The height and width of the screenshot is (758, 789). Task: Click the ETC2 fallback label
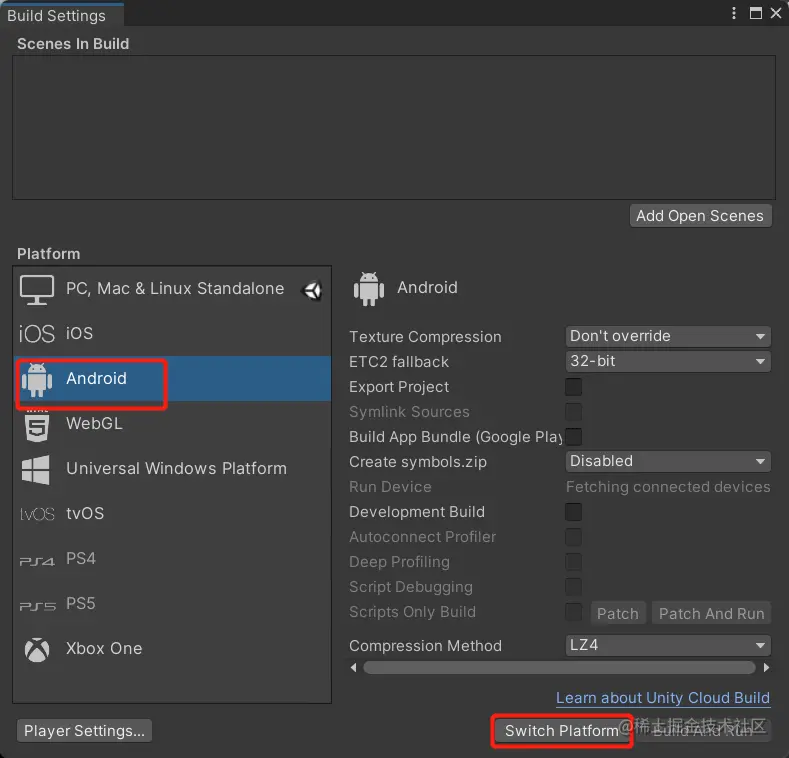tap(399, 362)
